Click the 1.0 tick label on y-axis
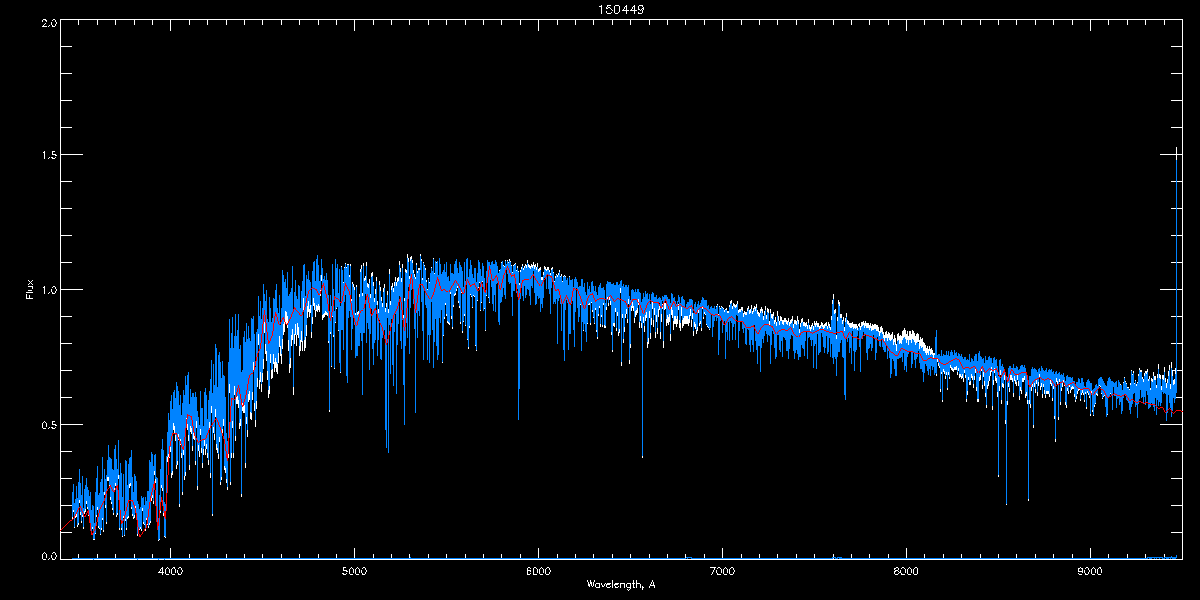Viewport: 1200px width, 600px height. (49, 290)
